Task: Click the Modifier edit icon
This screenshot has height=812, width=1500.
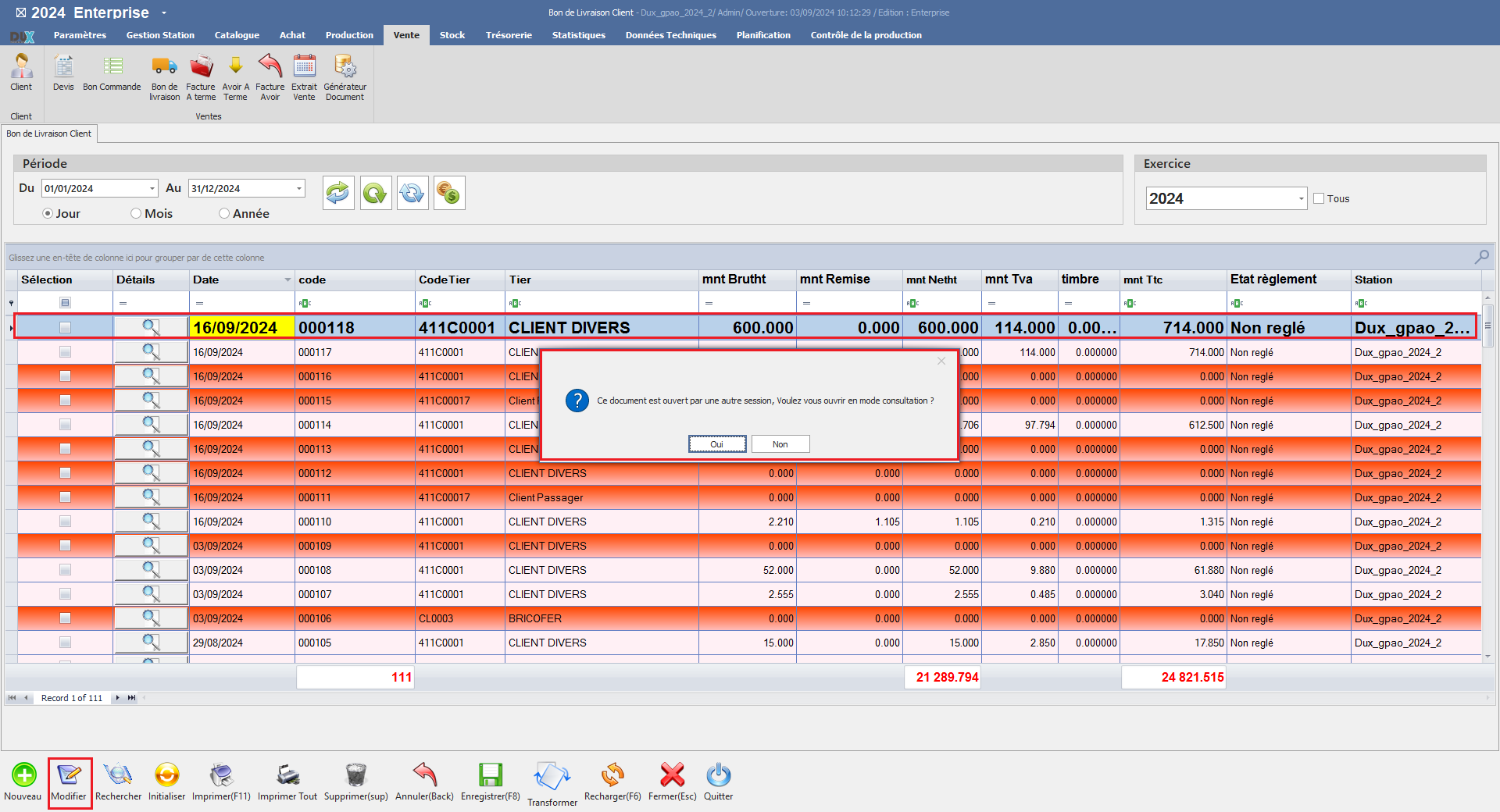Action: pyautogui.click(x=69, y=775)
